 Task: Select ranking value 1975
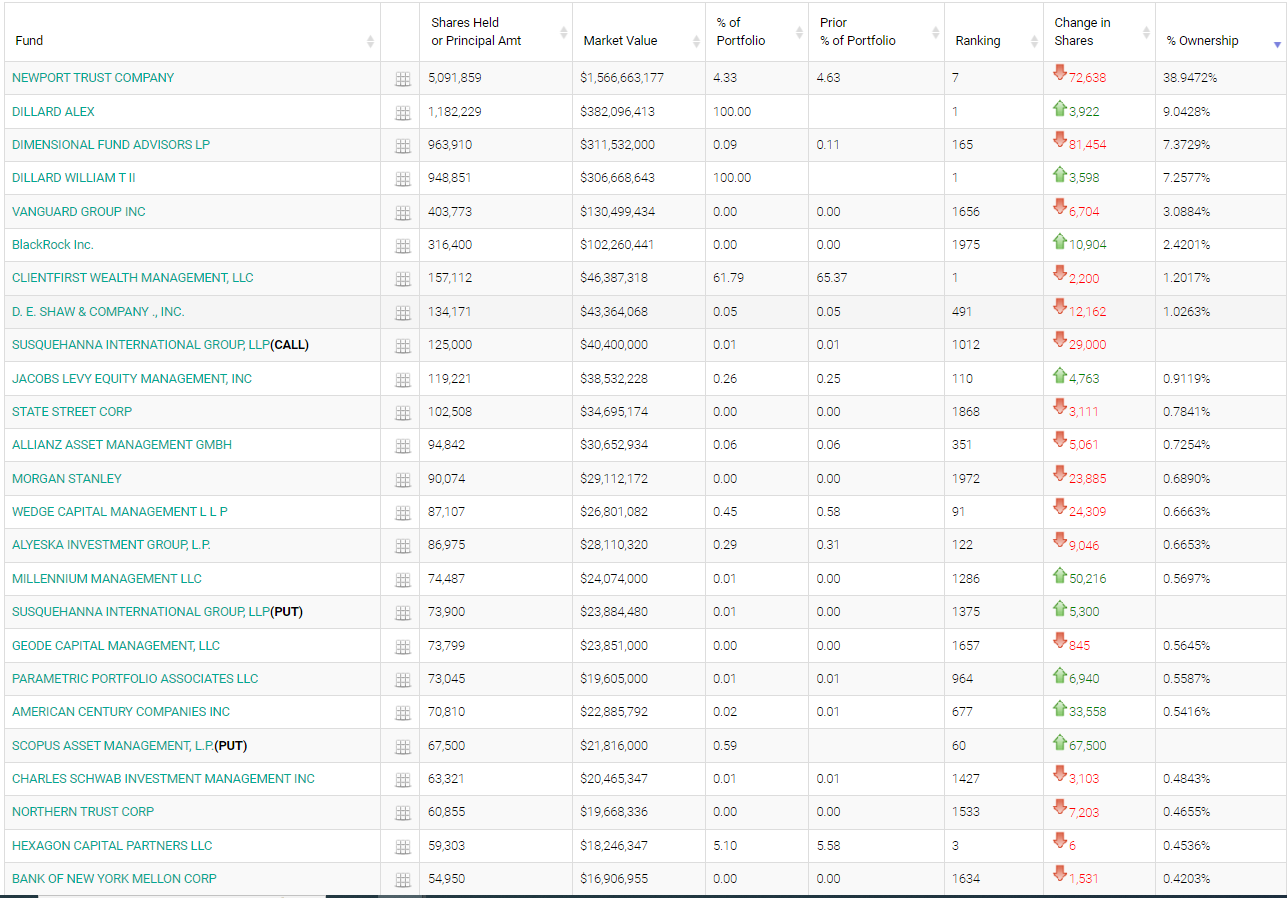[966, 244]
